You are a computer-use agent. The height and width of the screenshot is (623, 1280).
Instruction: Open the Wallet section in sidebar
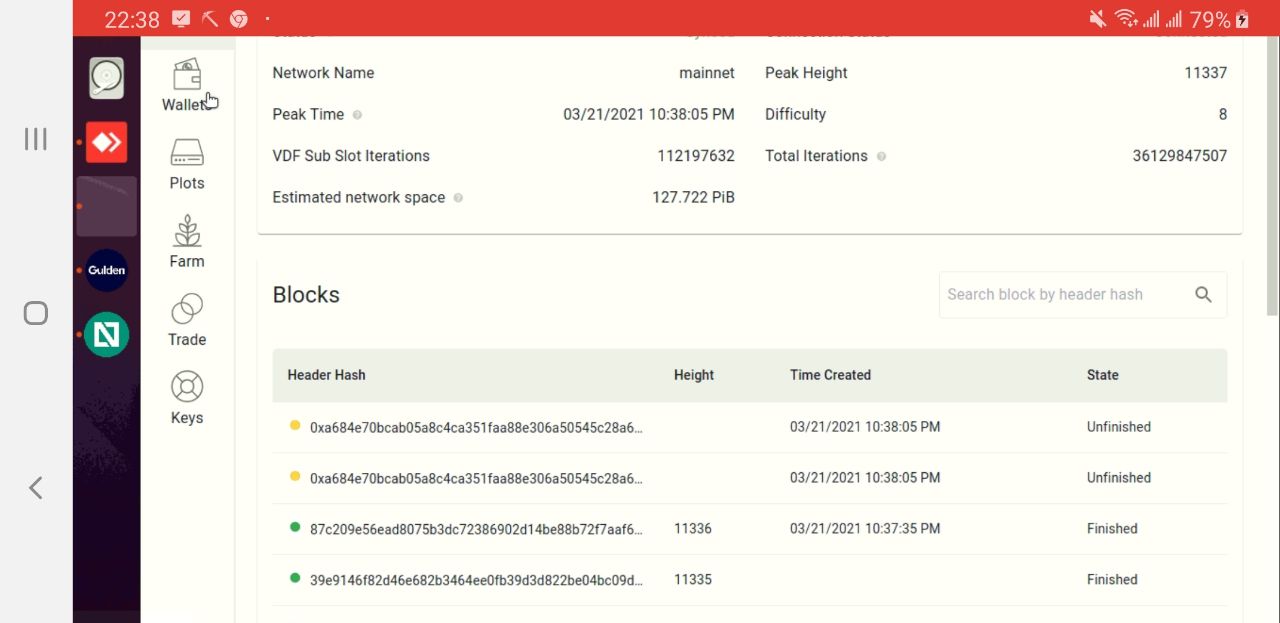(x=187, y=85)
